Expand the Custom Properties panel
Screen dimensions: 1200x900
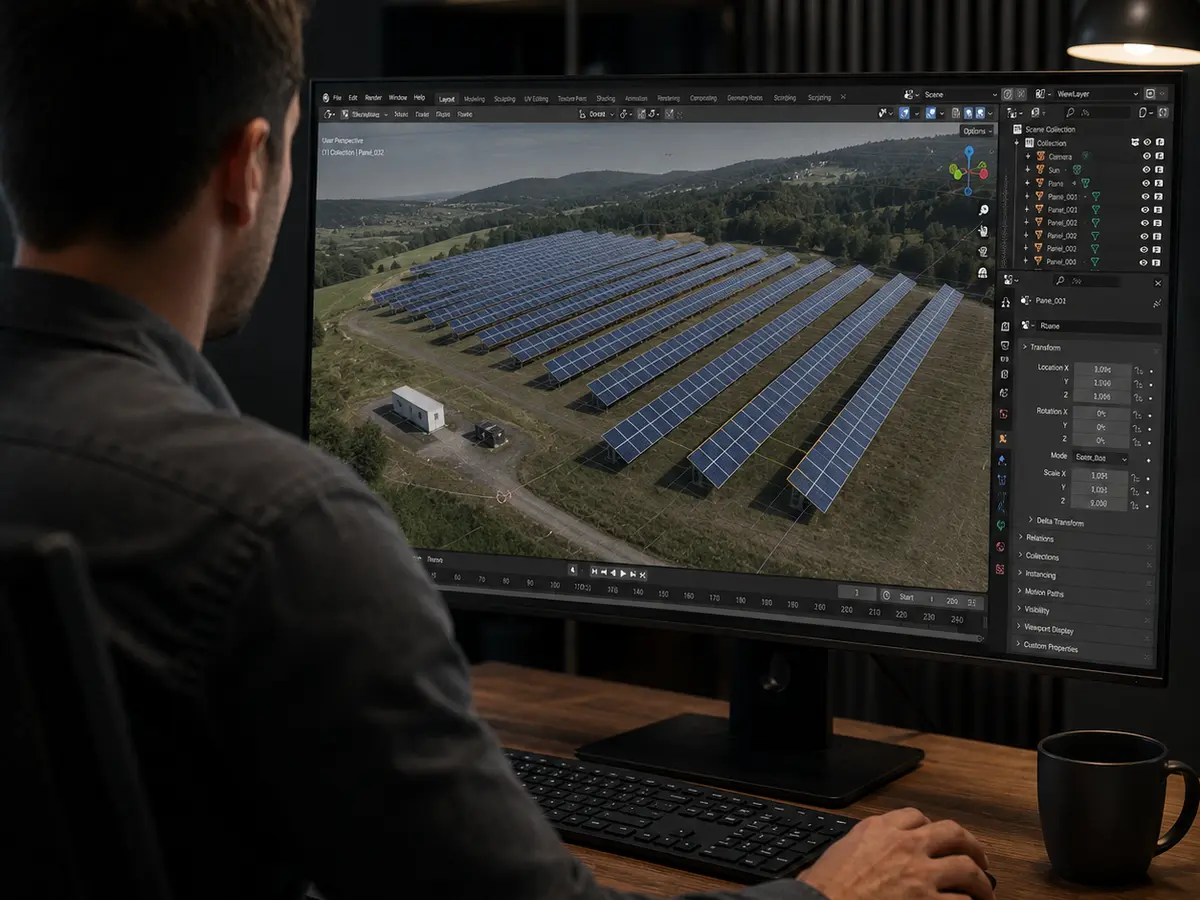click(x=1050, y=647)
